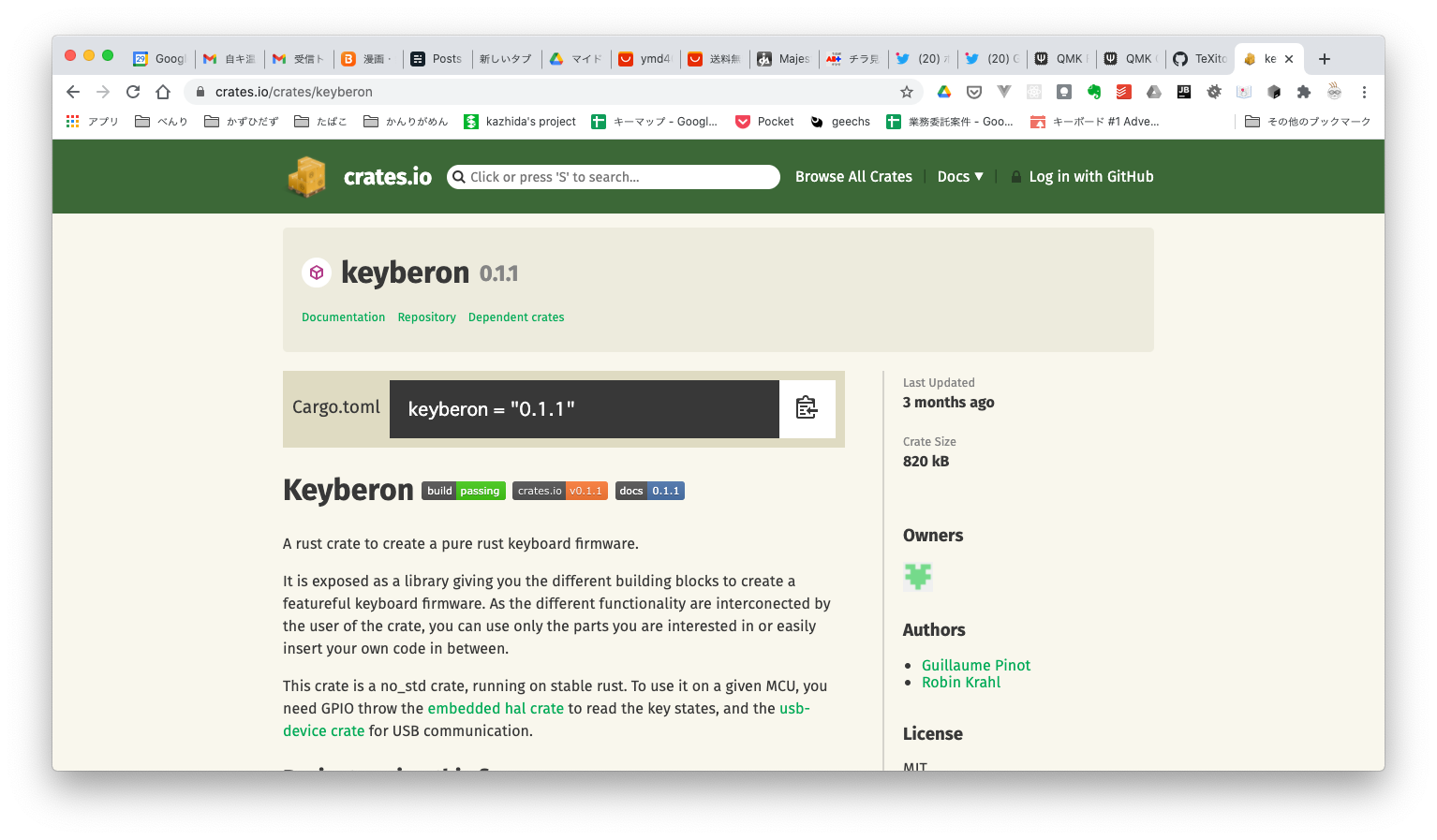Screen dimensions: 1437x840
Task: Open the Evernote extension icon
Action: [1093, 92]
